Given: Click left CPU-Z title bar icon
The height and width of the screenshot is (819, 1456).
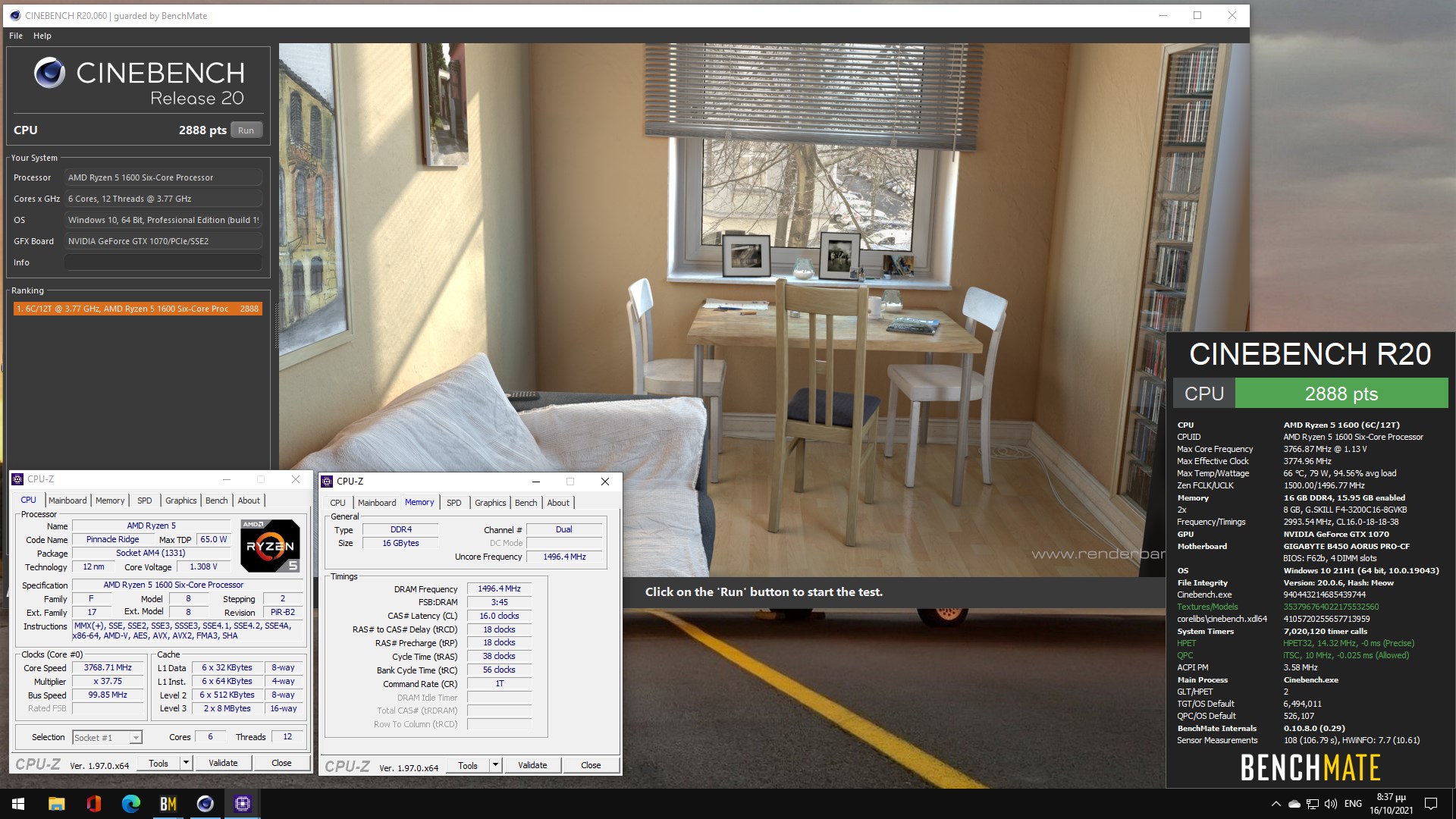Looking at the screenshot, I should [x=17, y=479].
